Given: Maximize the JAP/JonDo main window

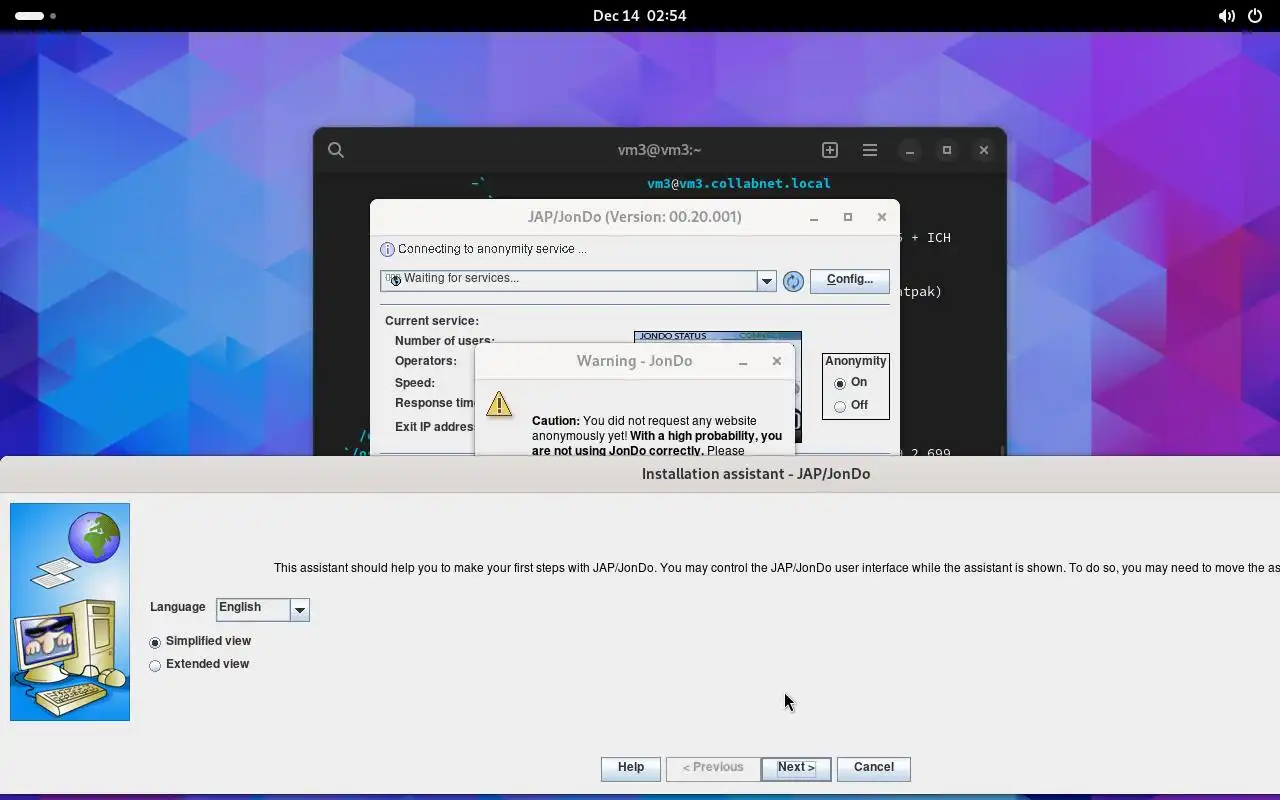Looking at the screenshot, I should tap(848, 217).
